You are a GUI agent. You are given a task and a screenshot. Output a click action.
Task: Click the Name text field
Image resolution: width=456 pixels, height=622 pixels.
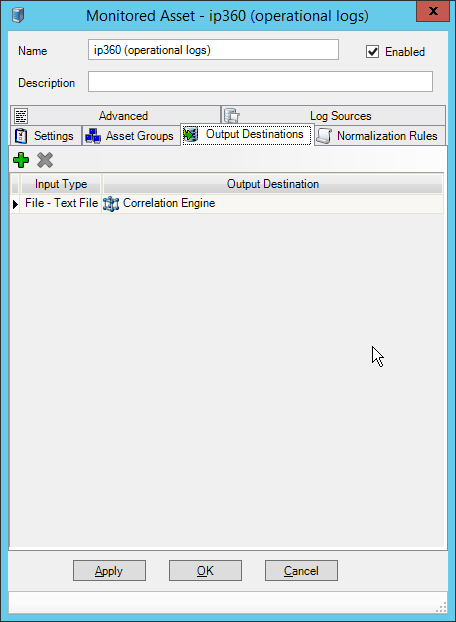[x=213, y=50]
